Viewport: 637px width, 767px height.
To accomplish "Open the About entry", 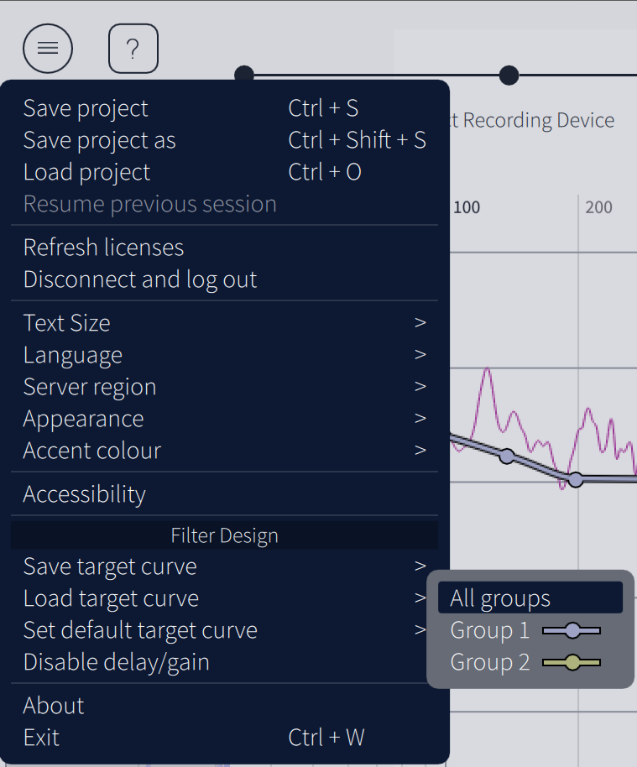I will coord(54,706).
